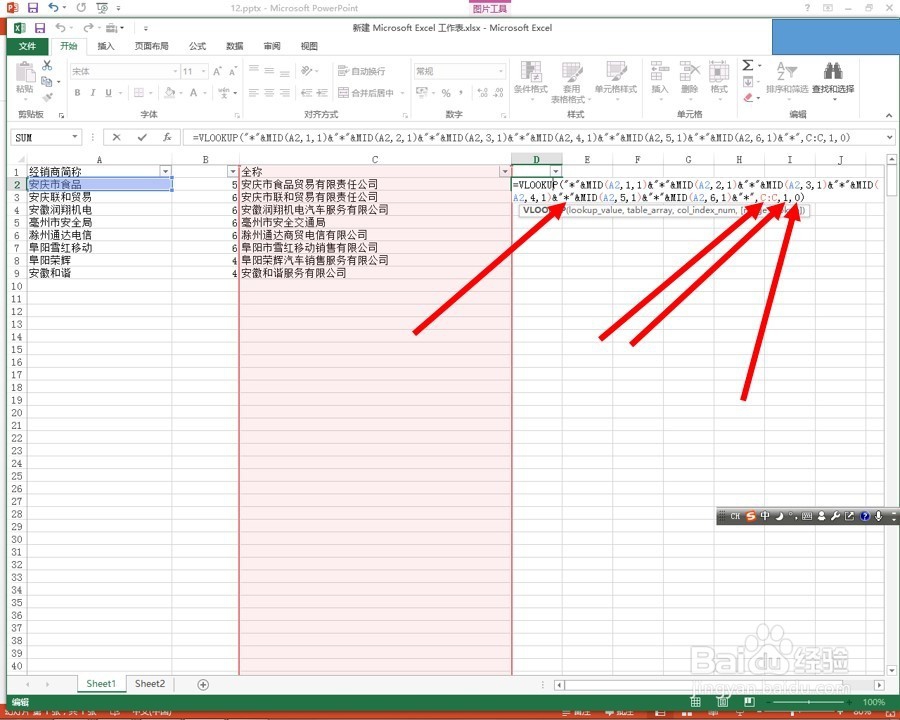Switch to View (视图) tab
The image size is (900, 720).
pos(309,46)
